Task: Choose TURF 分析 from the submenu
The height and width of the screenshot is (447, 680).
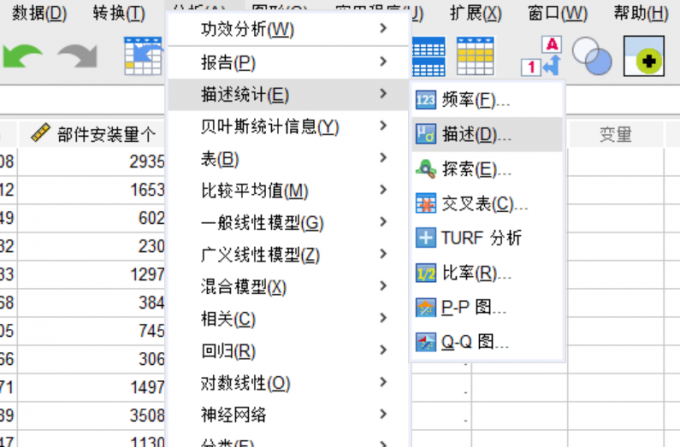Action: pyautogui.click(x=487, y=238)
